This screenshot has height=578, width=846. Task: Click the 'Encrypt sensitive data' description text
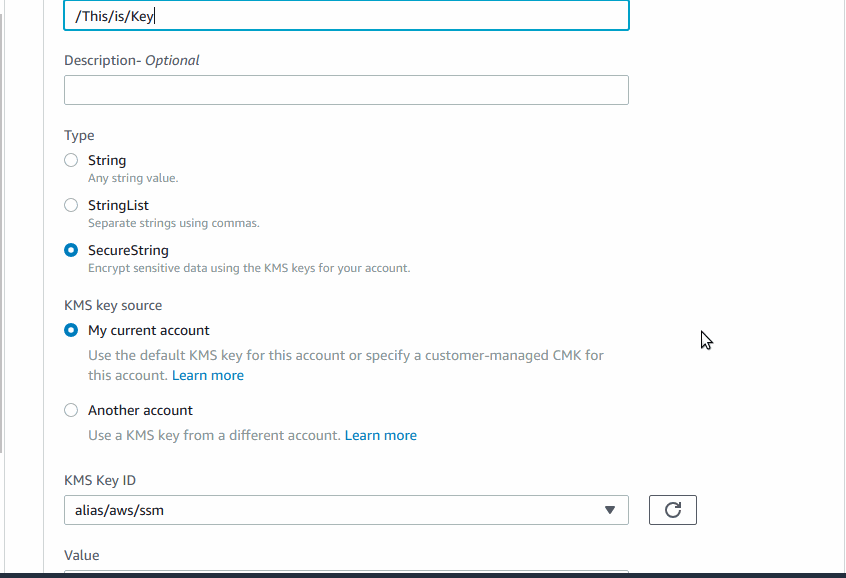249,268
